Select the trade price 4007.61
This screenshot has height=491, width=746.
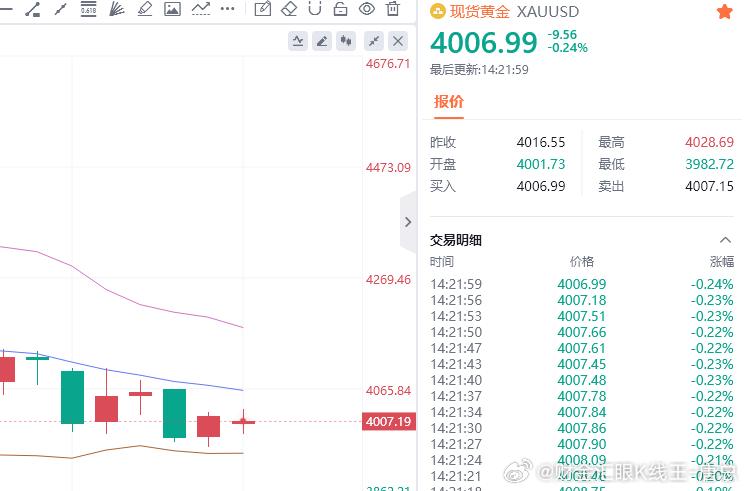click(581, 348)
